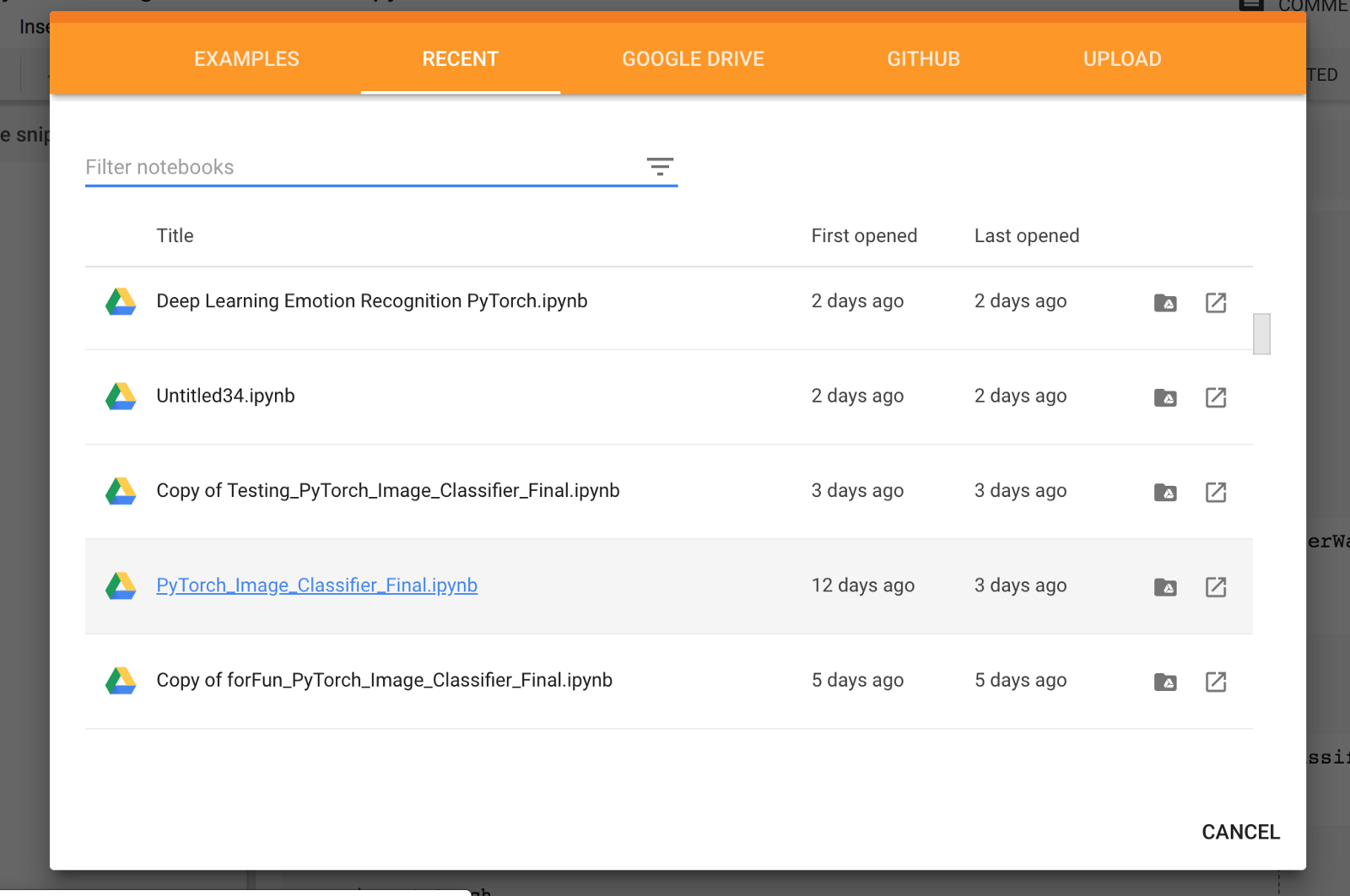Click the notebook list scrollbar thumb
The width and height of the screenshot is (1350, 896).
click(1261, 334)
